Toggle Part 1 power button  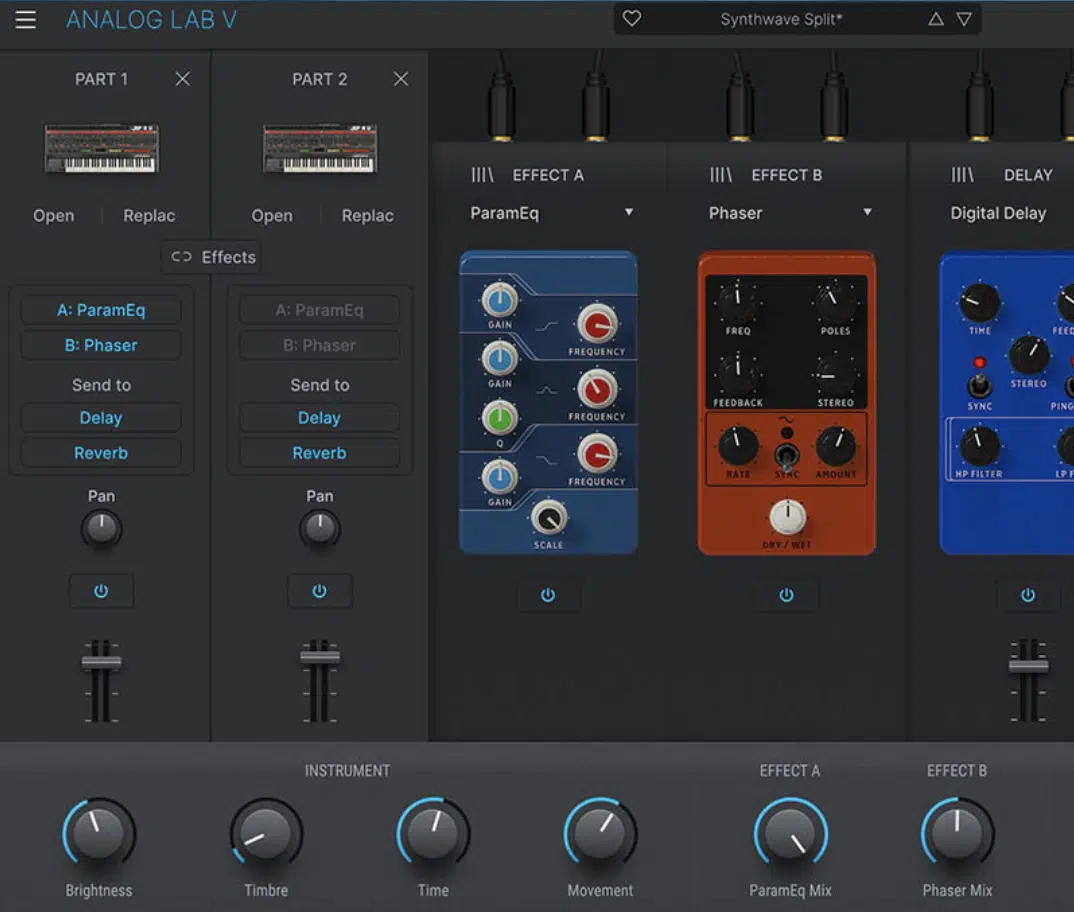tap(101, 591)
